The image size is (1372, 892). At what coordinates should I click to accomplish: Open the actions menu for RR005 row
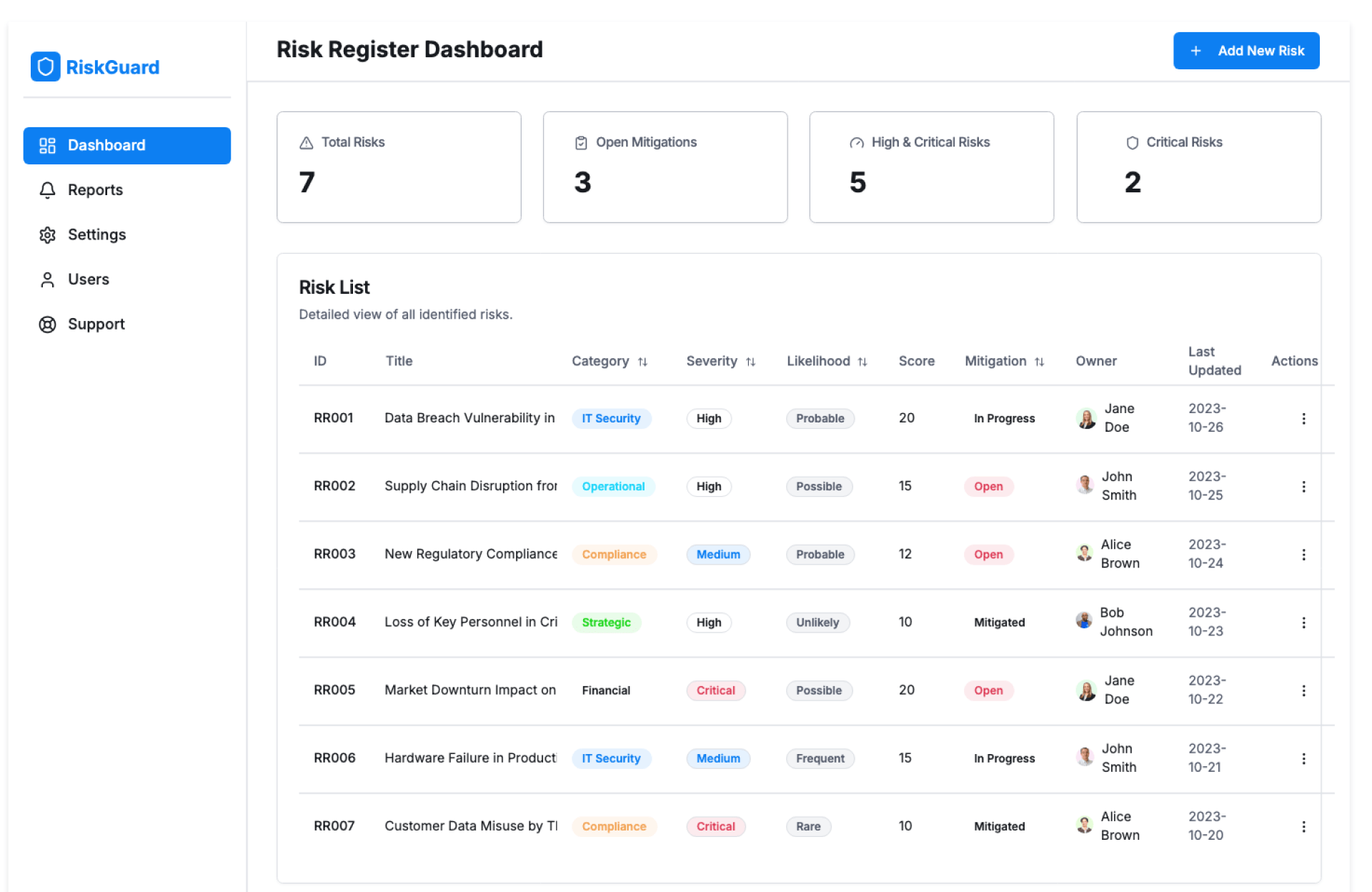(x=1303, y=690)
